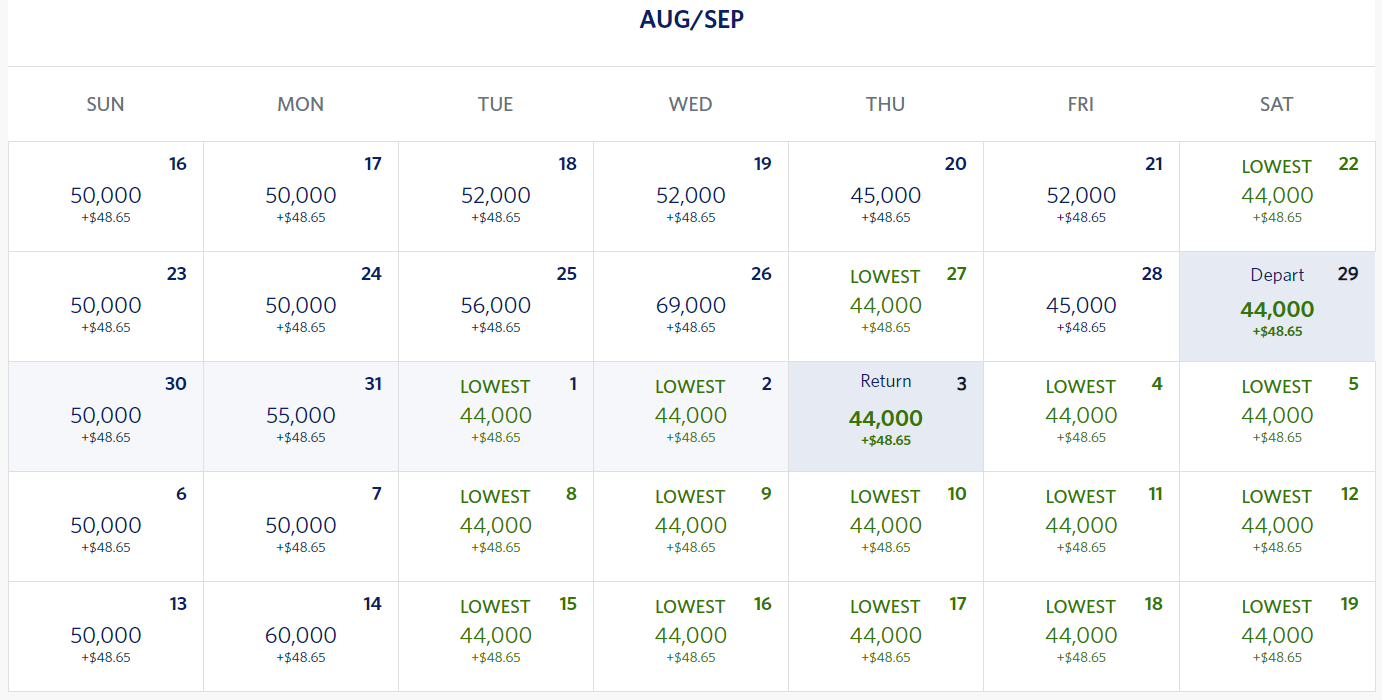Pick Monday 7 fare of 50,000
Screen dimensions: 1382x700
(x=301, y=526)
